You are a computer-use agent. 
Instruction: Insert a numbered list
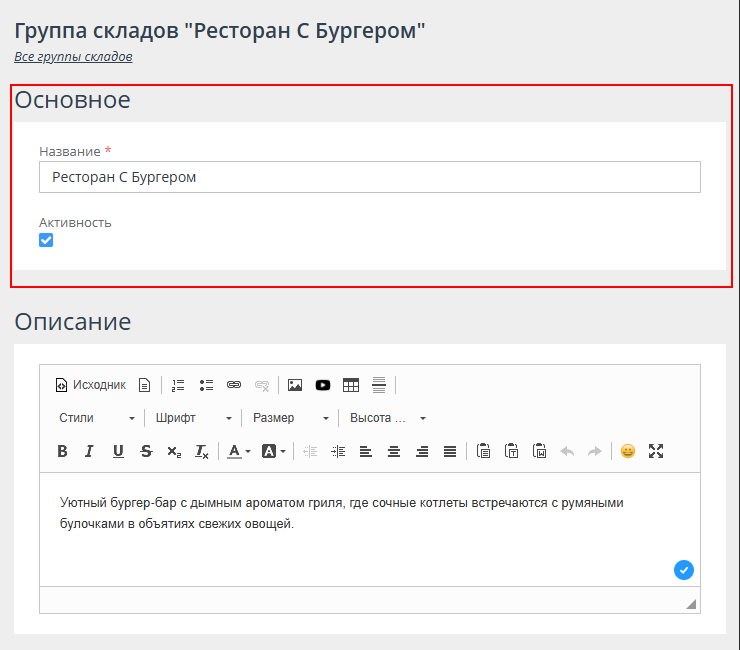pyautogui.click(x=178, y=385)
